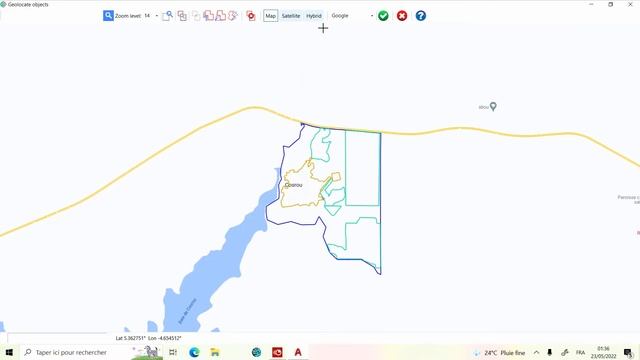This screenshot has width=640, height=360.
Task: Open the Zoom level dropdown
Action: point(157,16)
